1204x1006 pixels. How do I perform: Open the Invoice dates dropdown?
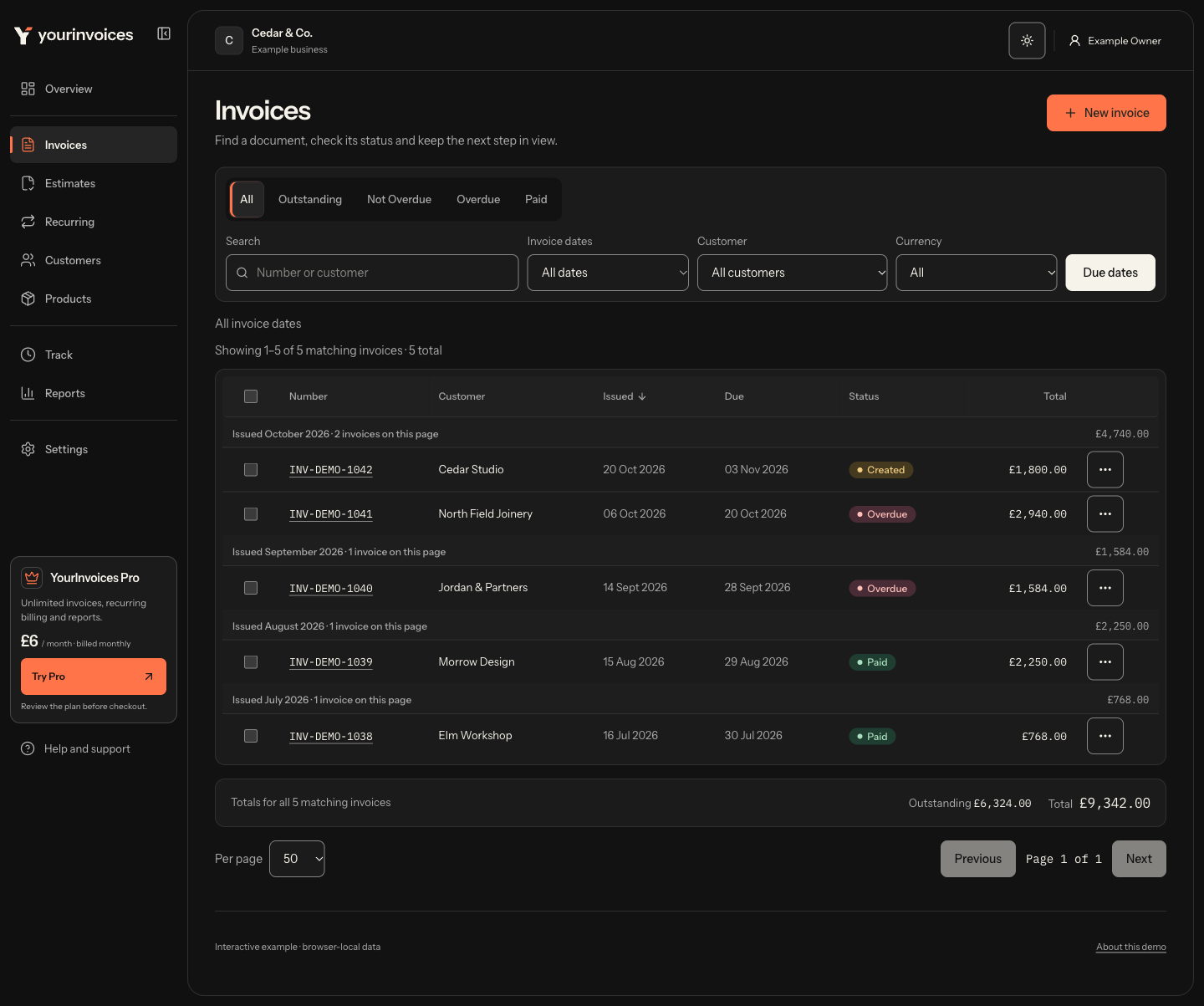[608, 273]
